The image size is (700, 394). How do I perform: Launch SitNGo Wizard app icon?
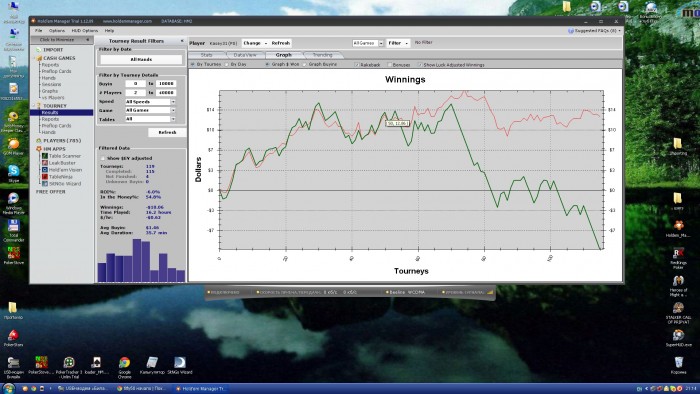[45, 184]
